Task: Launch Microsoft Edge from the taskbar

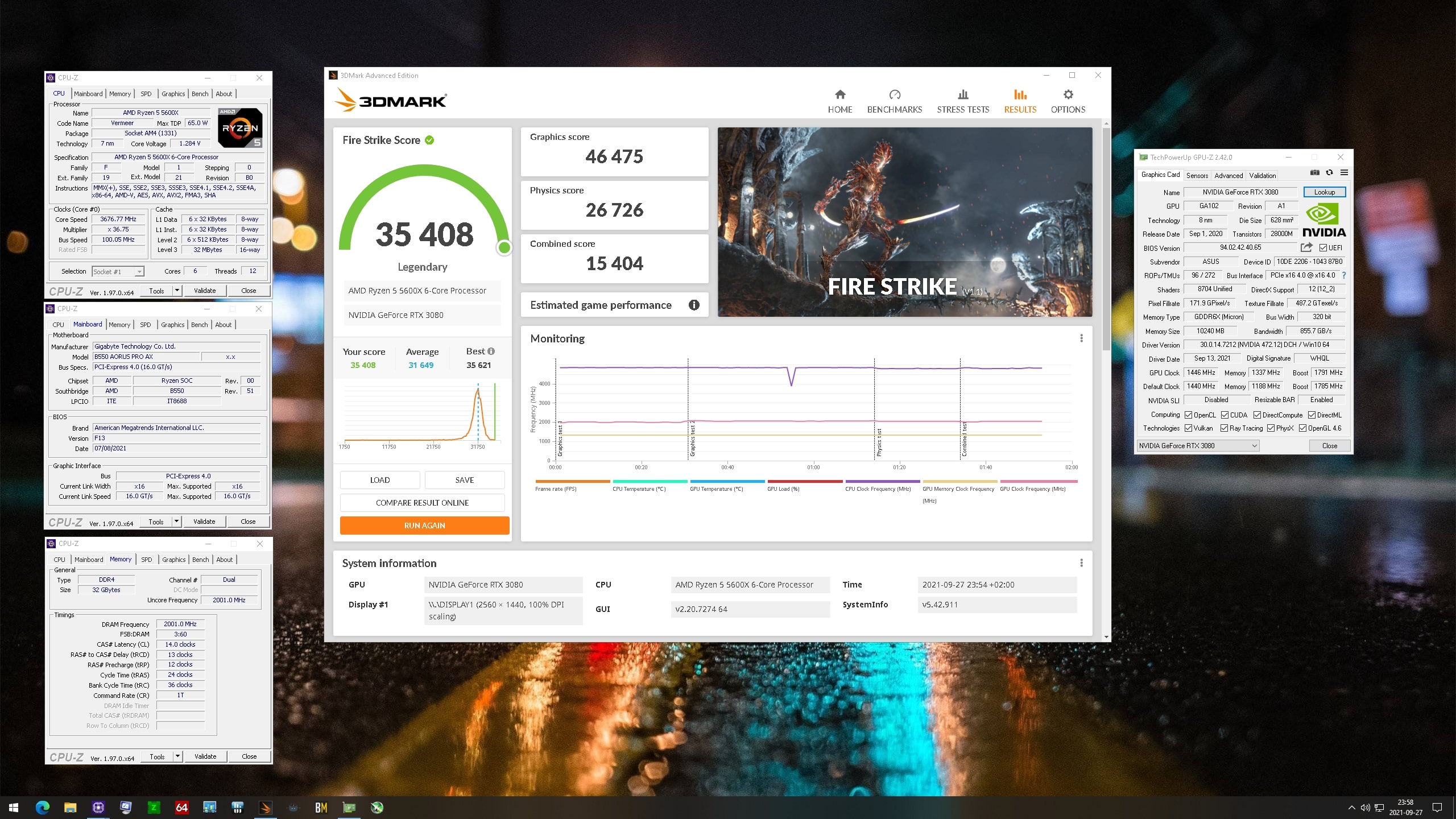Action: pos(43,807)
